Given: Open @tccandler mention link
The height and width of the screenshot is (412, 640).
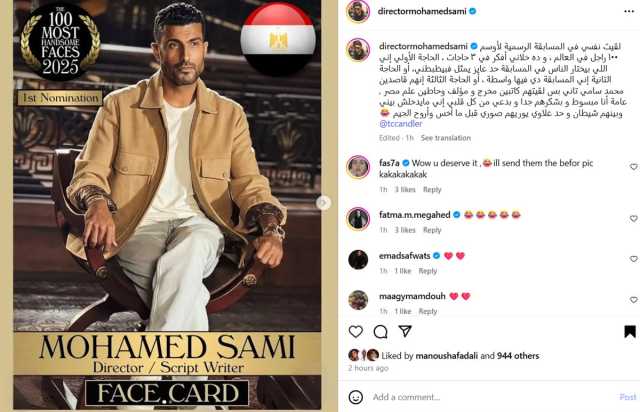Looking at the screenshot, I should pyautogui.click(x=400, y=124).
